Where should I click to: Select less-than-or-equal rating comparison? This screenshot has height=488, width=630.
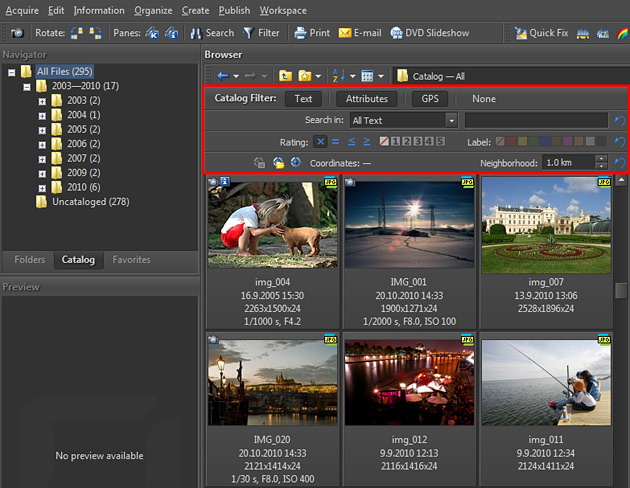352,142
